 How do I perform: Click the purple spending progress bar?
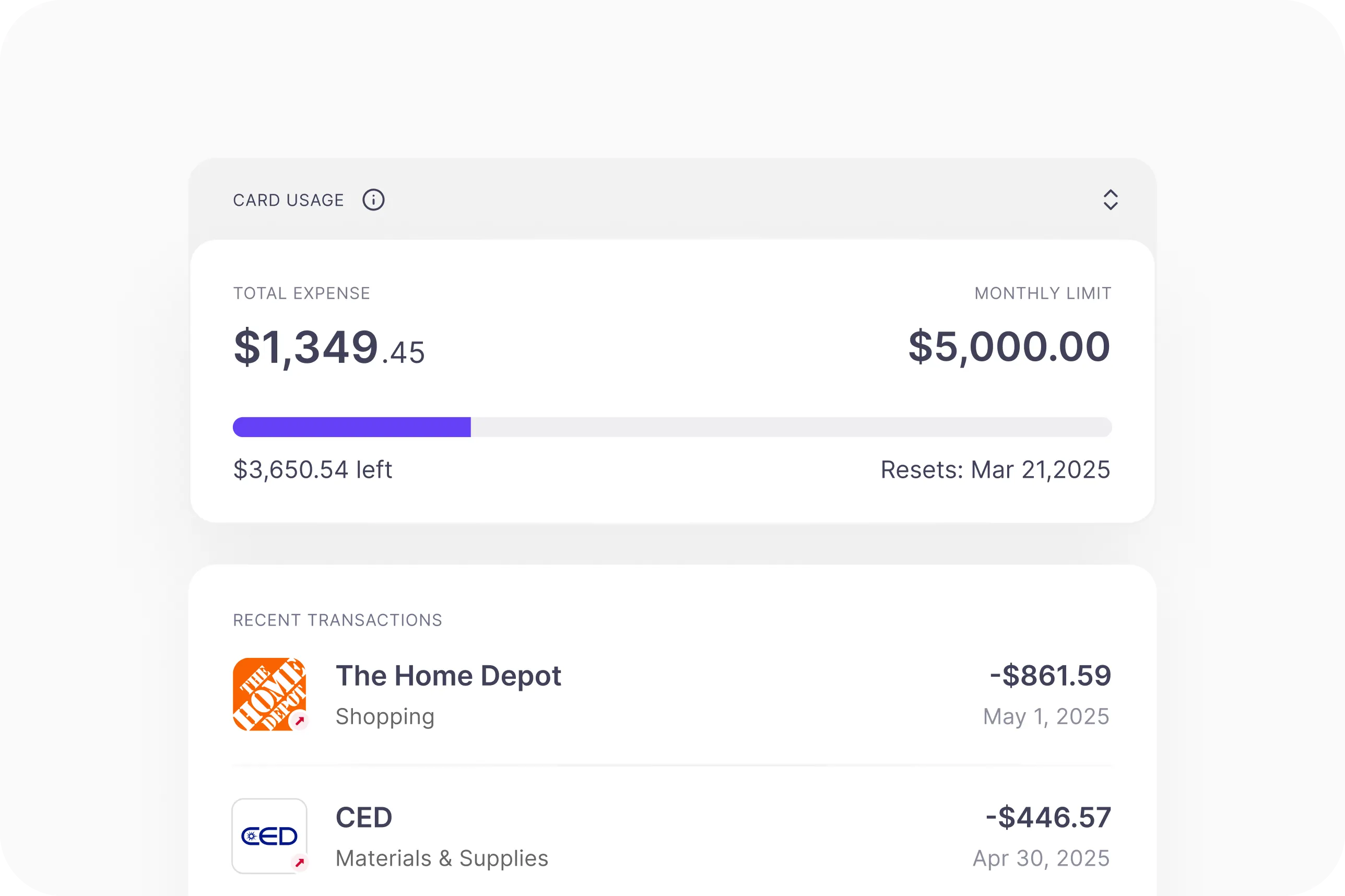point(352,427)
